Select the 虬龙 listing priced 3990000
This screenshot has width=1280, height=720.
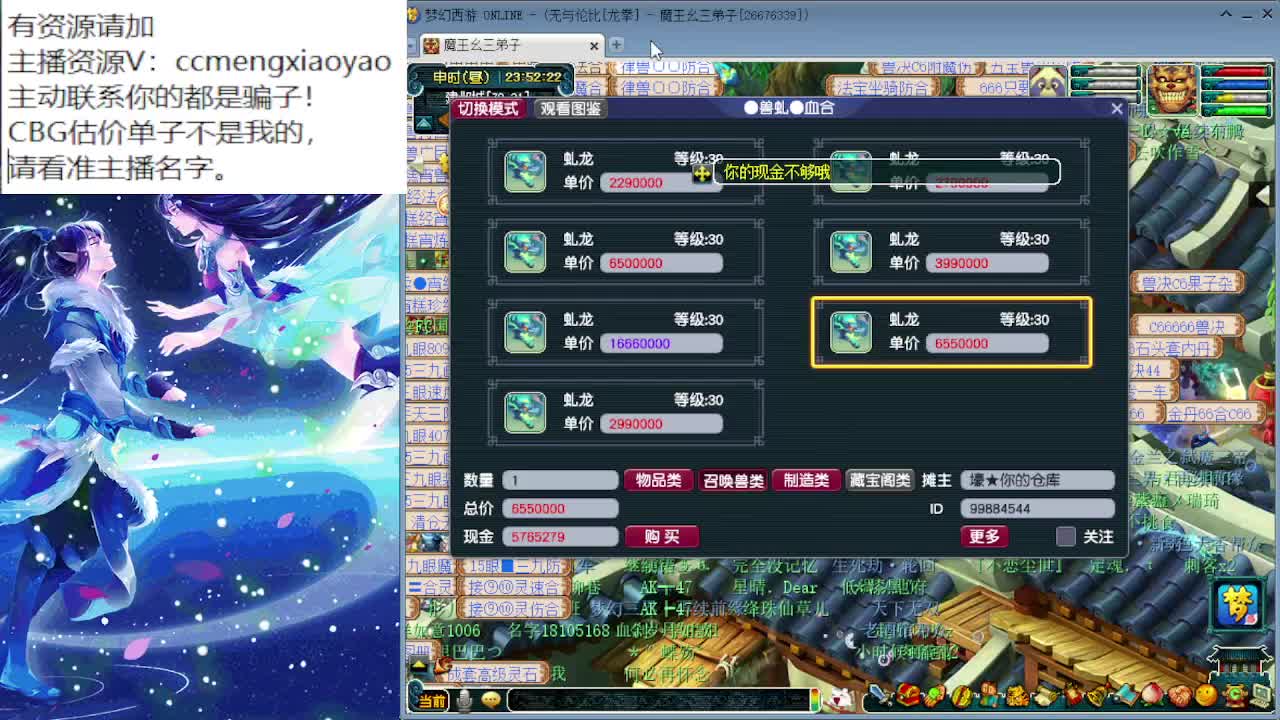point(952,251)
